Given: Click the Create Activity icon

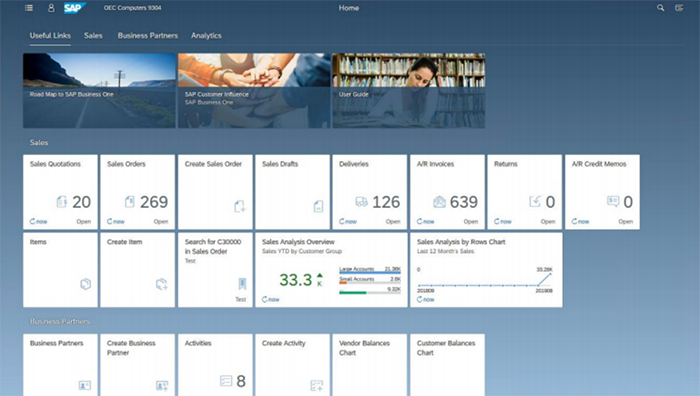Looking at the screenshot, I should tap(317, 385).
